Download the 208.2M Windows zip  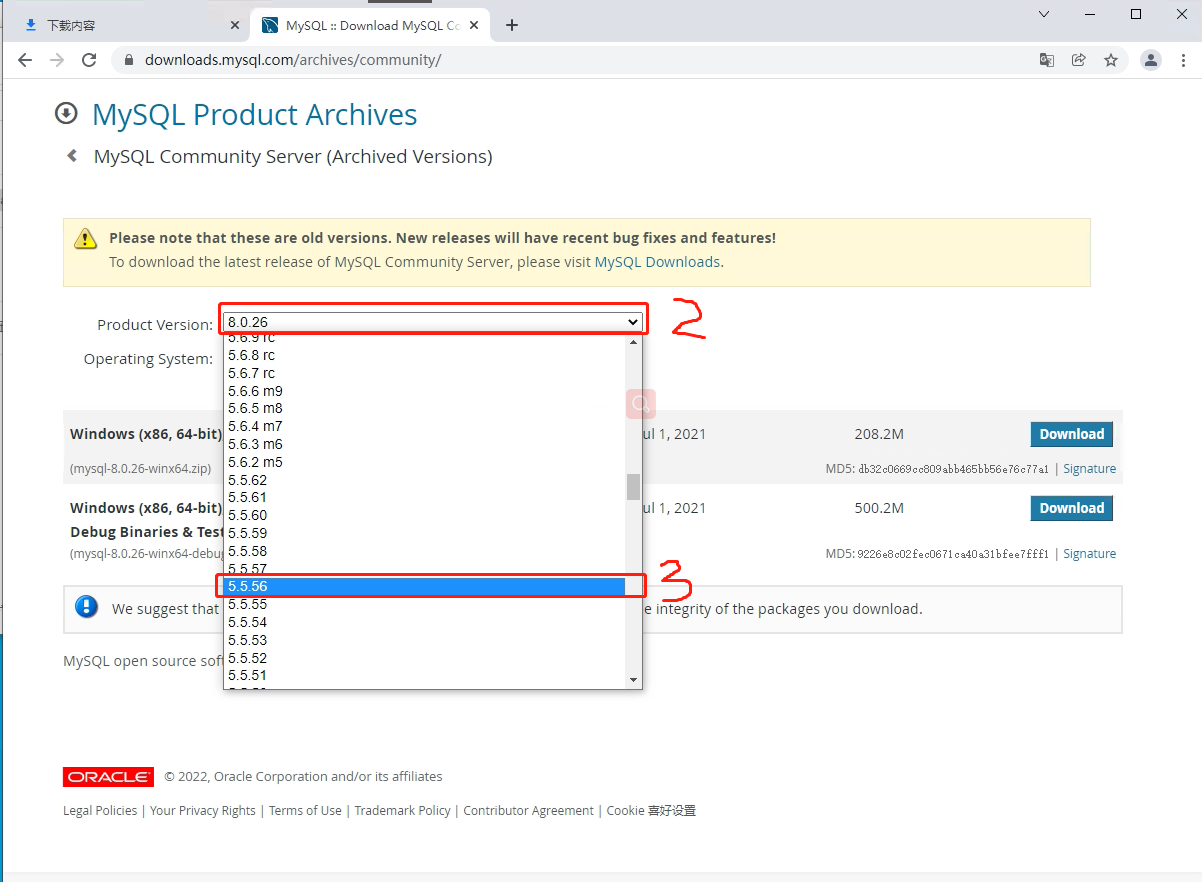coord(1071,434)
